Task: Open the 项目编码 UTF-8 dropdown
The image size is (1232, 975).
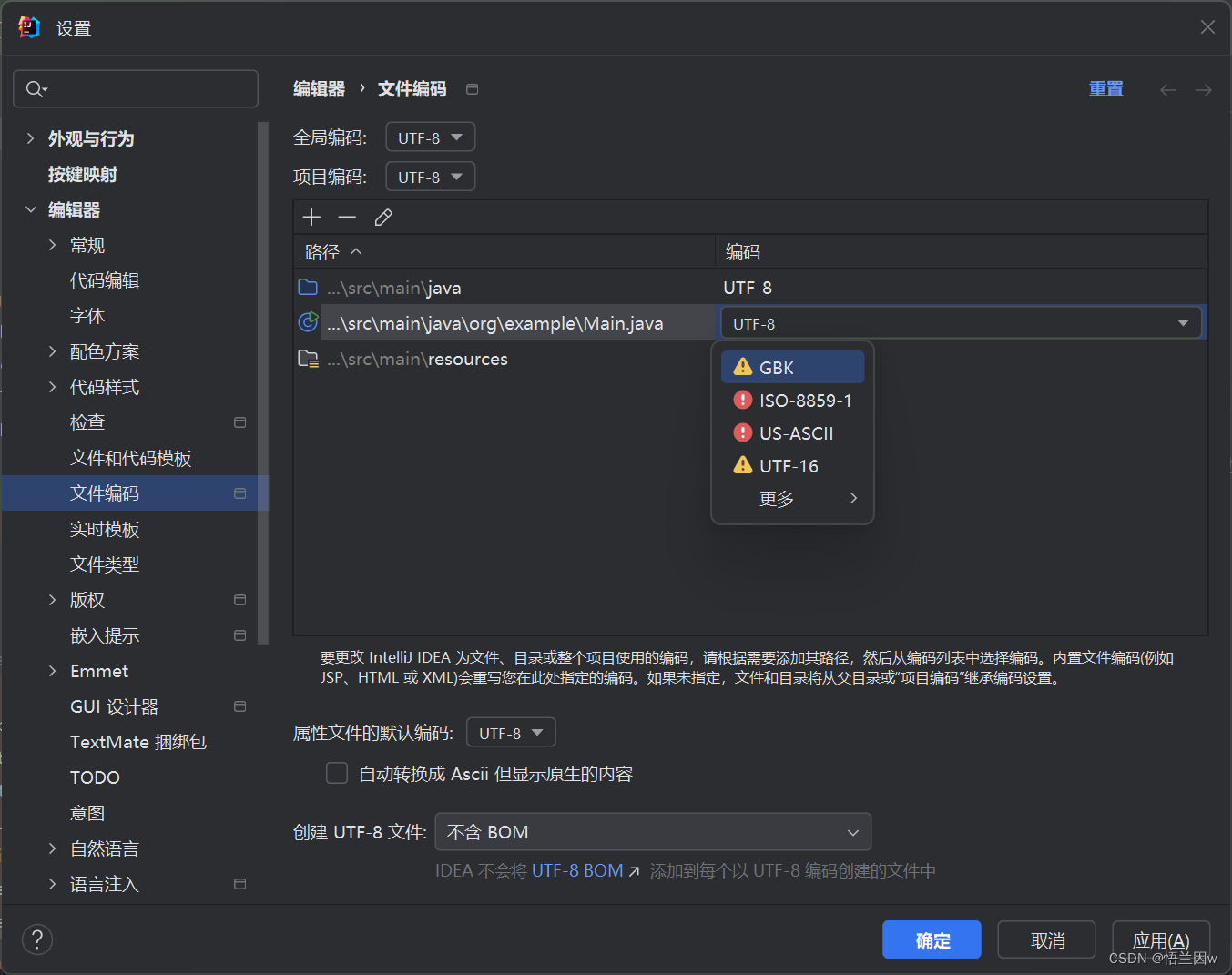Action: [x=431, y=177]
